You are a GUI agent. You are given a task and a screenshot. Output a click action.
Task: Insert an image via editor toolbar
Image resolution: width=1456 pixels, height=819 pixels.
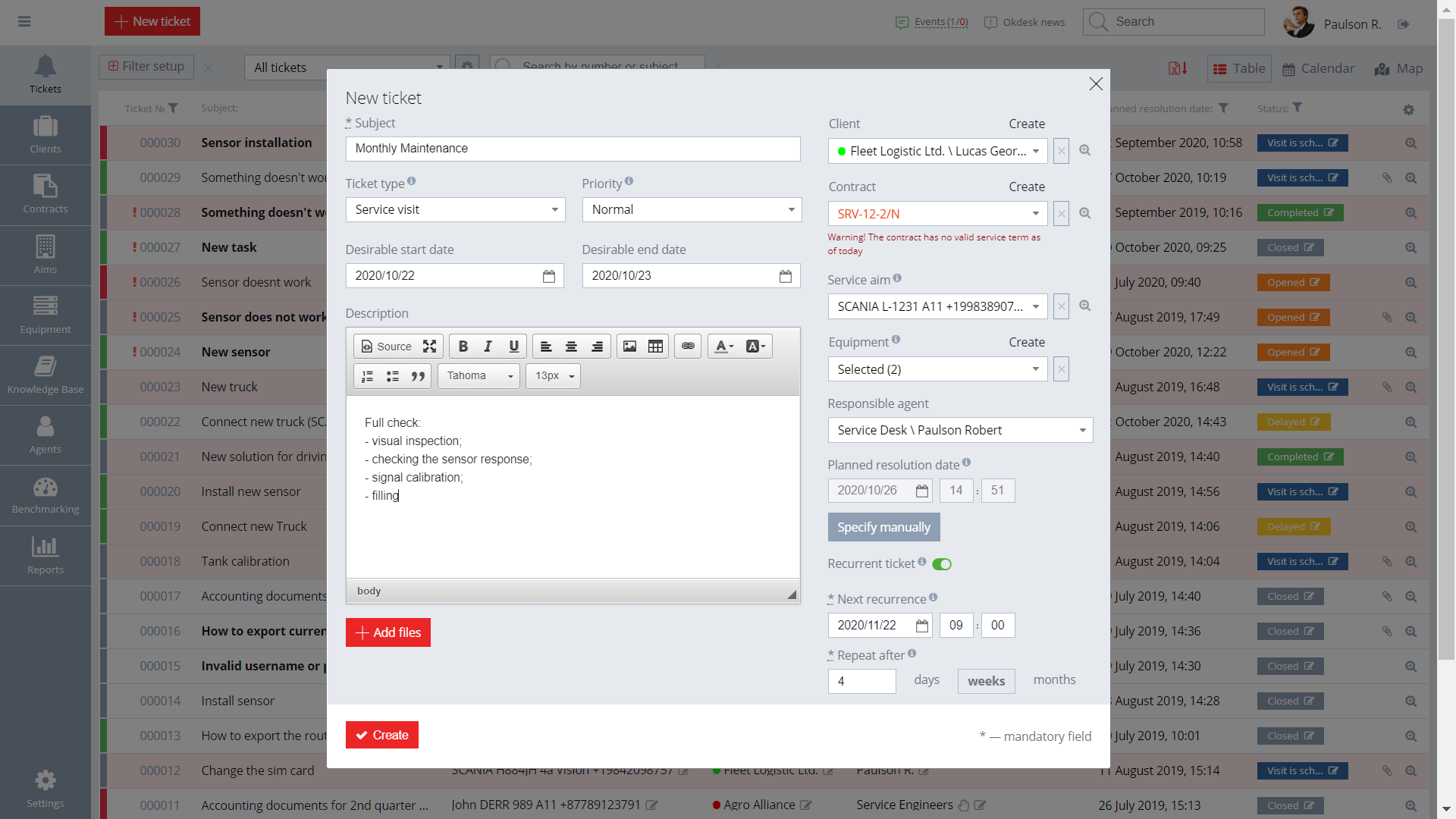629,347
